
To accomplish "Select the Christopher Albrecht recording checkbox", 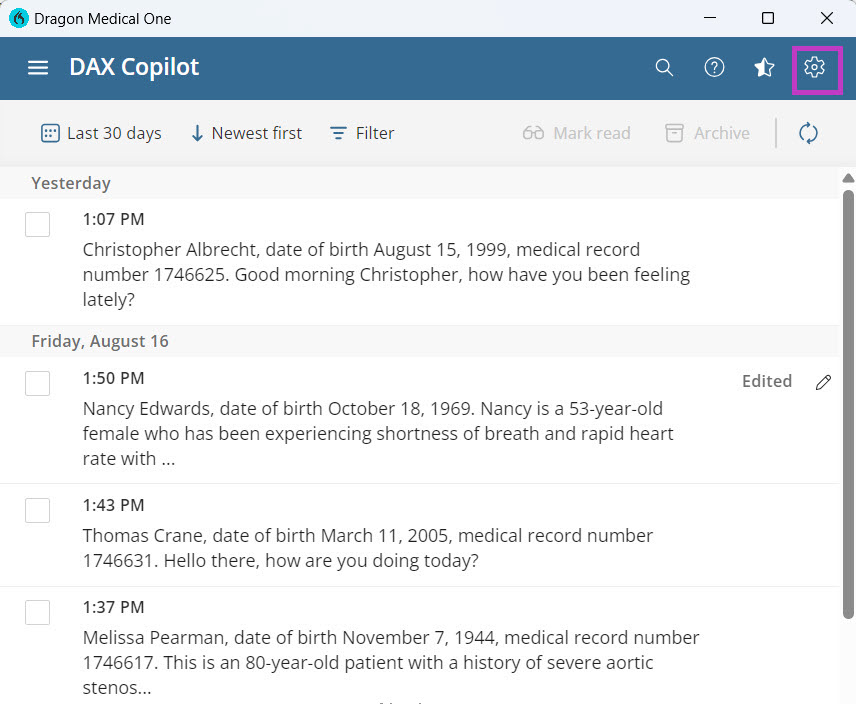I will [x=37, y=225].
